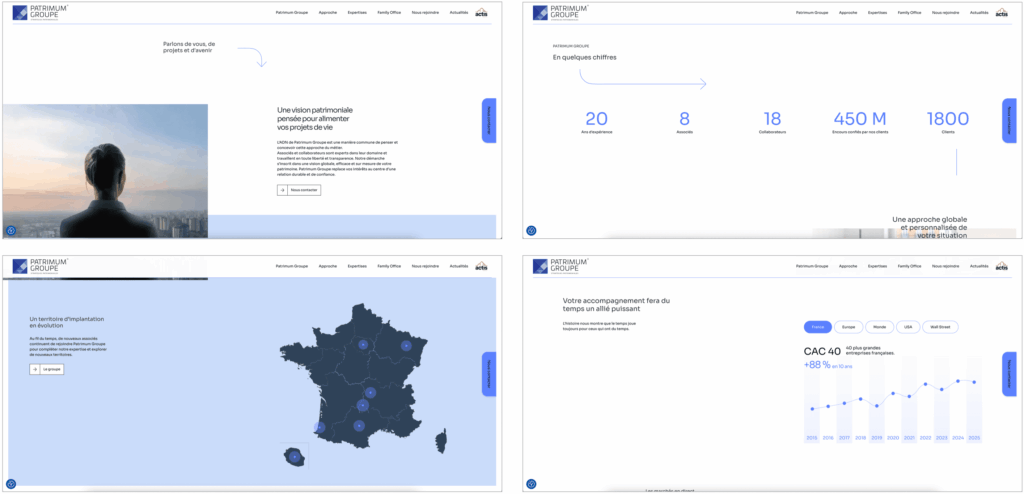Open Family Office menu on the En quelques chiffres page

(909, 12)
